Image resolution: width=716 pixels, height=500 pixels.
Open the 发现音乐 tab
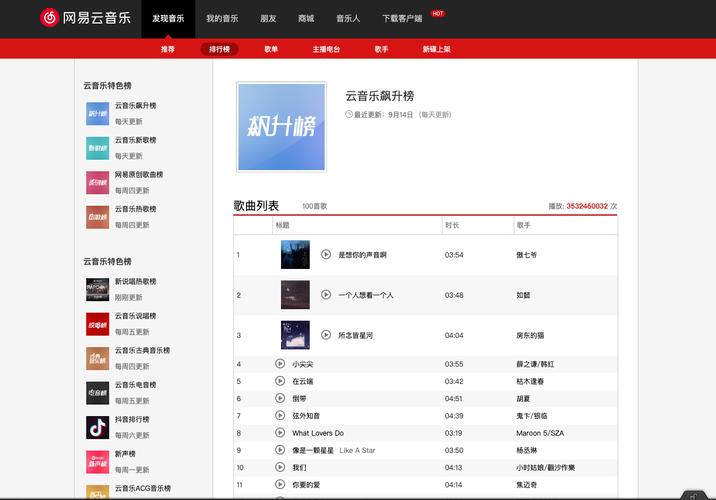pyautogui.click(x=168, y=18)
